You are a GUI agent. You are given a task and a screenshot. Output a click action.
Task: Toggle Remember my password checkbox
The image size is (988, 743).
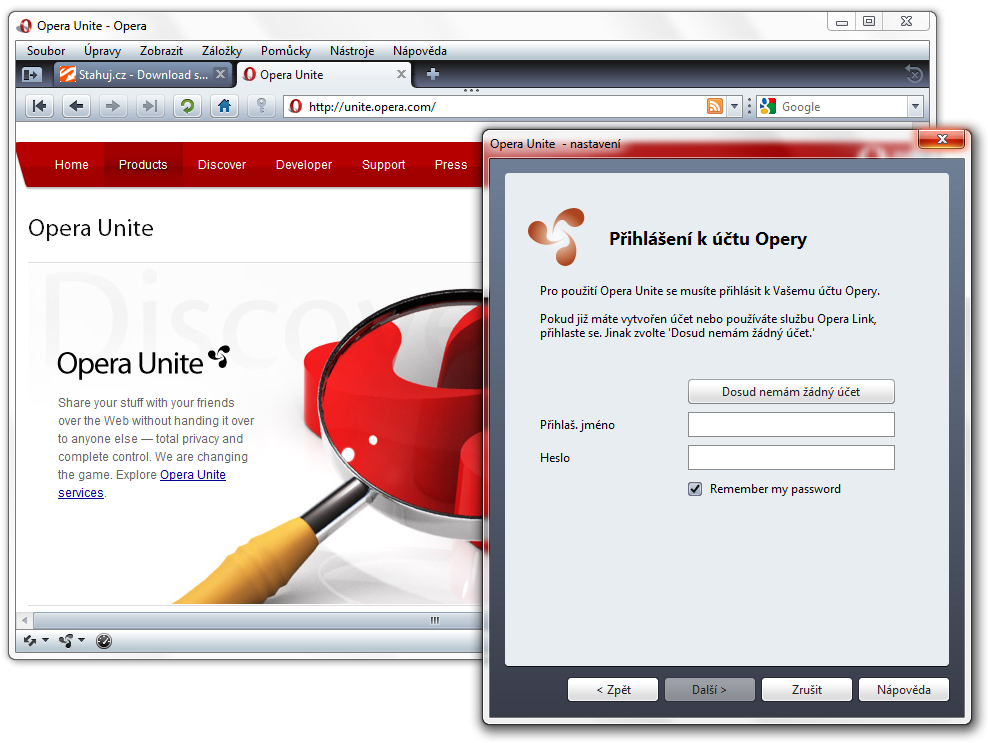coord(695,489)
